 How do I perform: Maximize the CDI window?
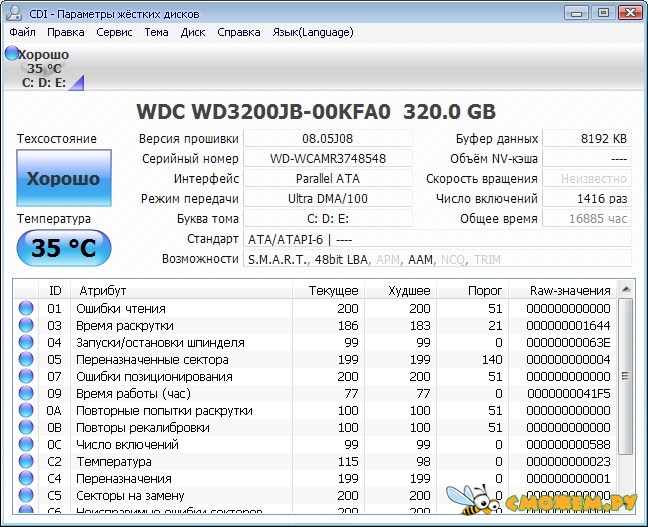click(603, 13)
